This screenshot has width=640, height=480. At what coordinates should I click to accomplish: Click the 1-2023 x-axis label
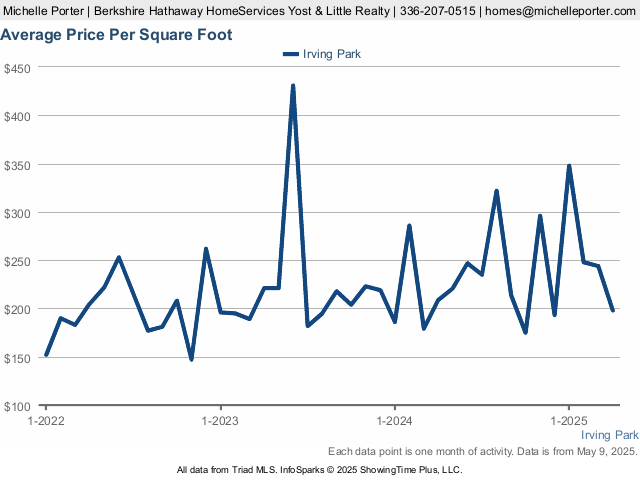220,420
